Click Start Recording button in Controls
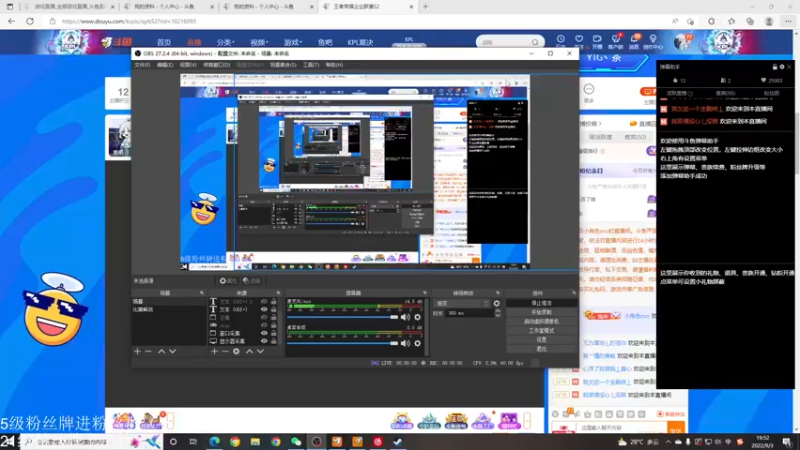This screenshot has height=450, width=800. [x=541, y=312]
